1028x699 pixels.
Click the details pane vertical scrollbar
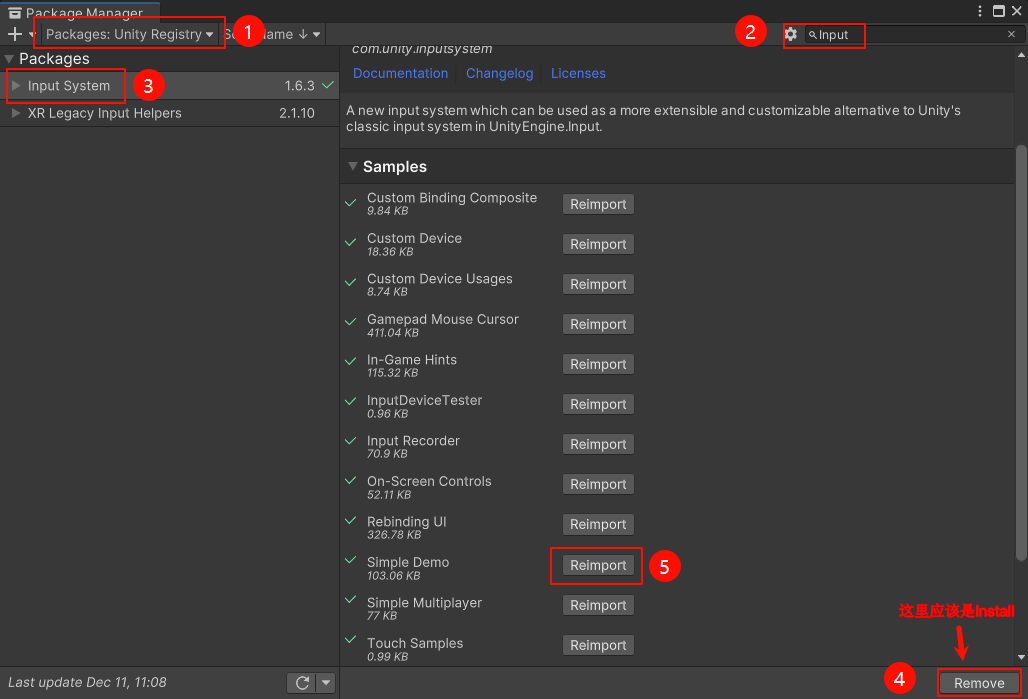tap(1021, 353)
